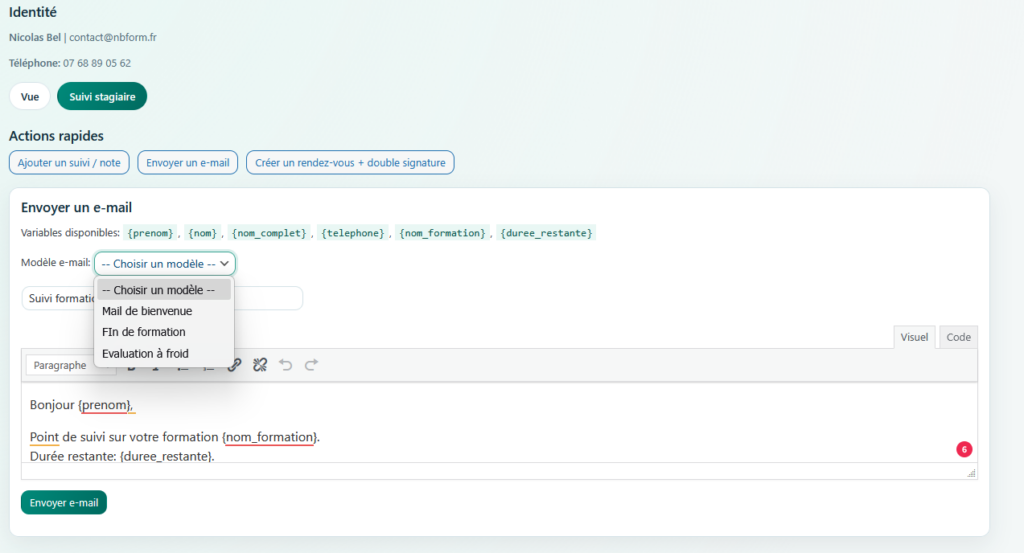1024x553 pixels.
Task: Click "Créer un rendez-vous + double signature"
Action: point(350,162)
